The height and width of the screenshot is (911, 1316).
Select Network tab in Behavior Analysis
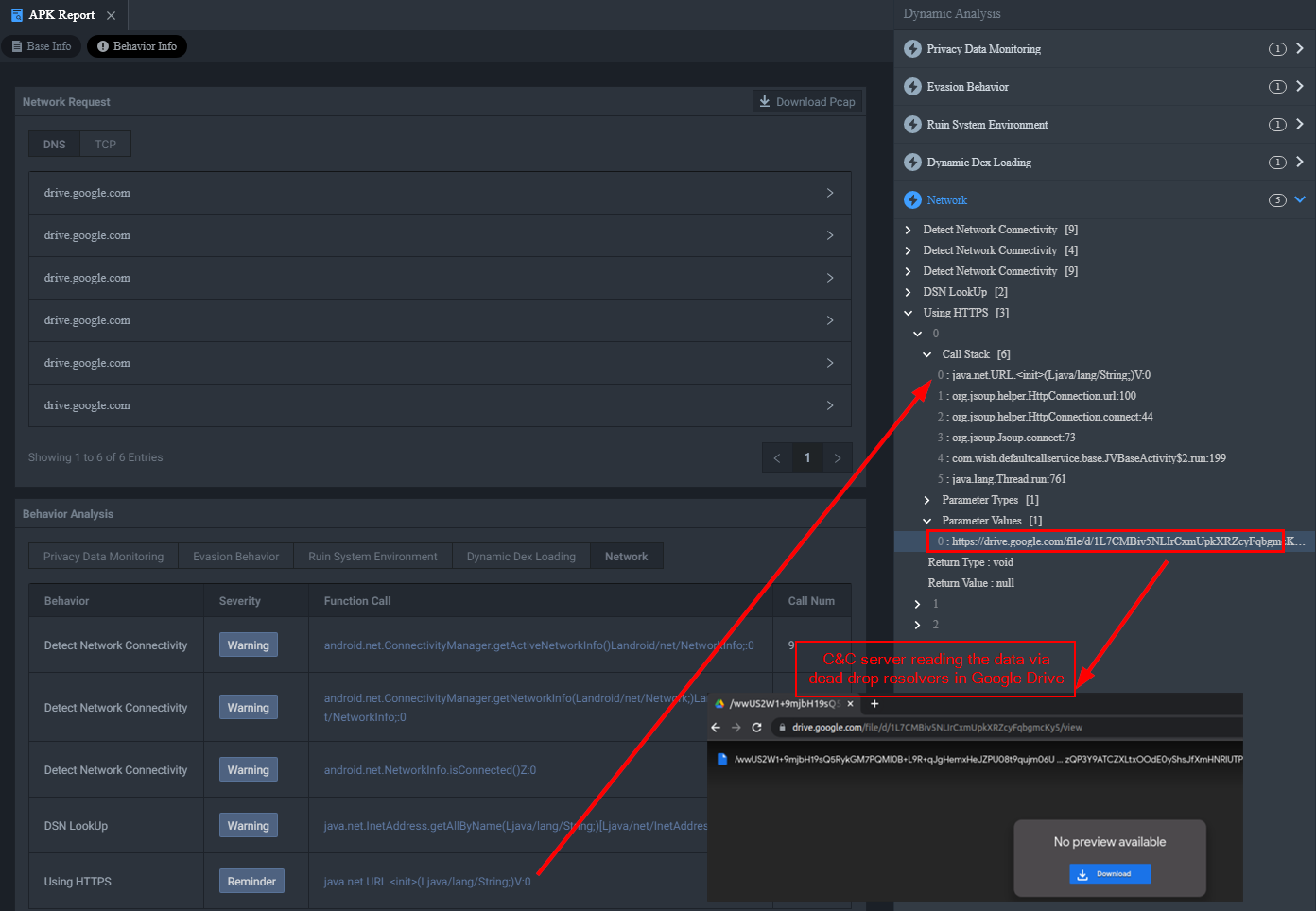tap(627, 557)
